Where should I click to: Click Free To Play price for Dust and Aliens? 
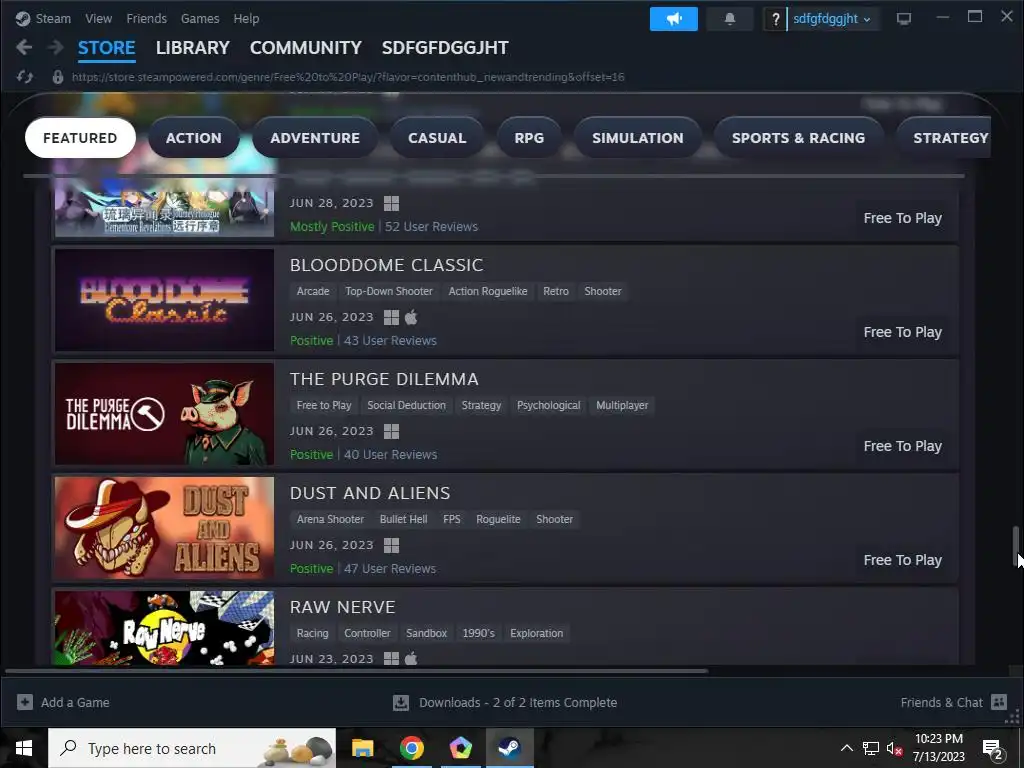pos(903,560)
